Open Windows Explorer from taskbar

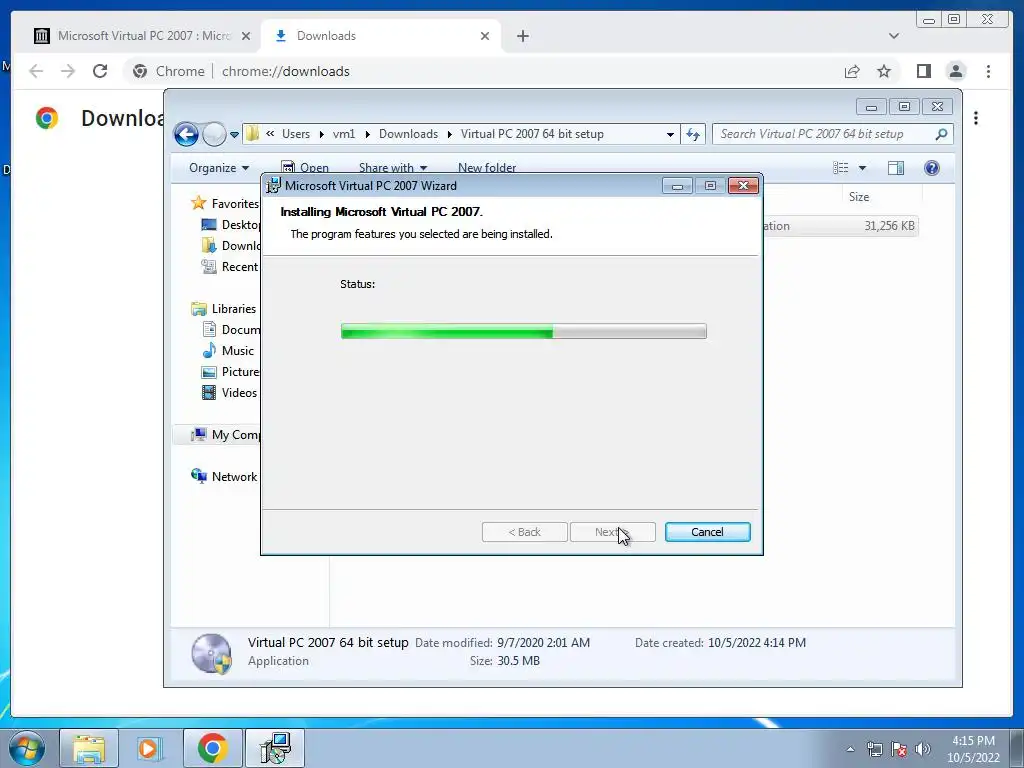[89, 748]
